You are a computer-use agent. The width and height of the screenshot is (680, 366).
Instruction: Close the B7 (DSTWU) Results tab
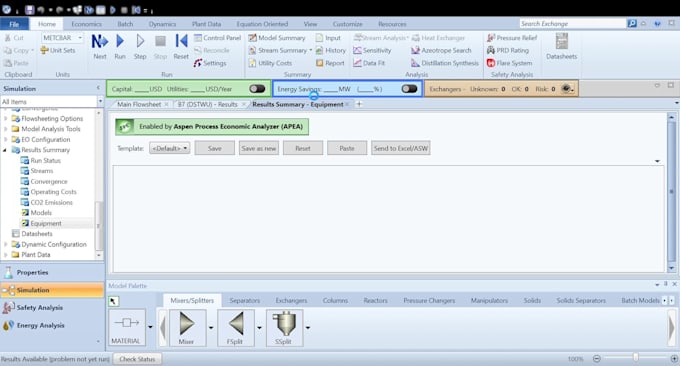(244, 105)
